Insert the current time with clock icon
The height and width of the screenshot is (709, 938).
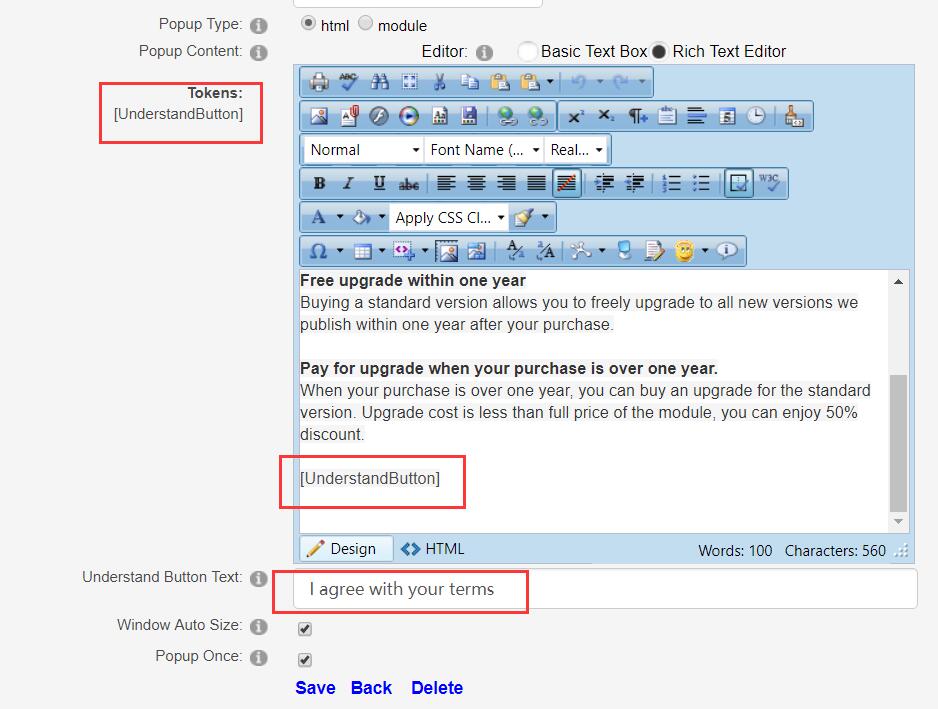756,116
